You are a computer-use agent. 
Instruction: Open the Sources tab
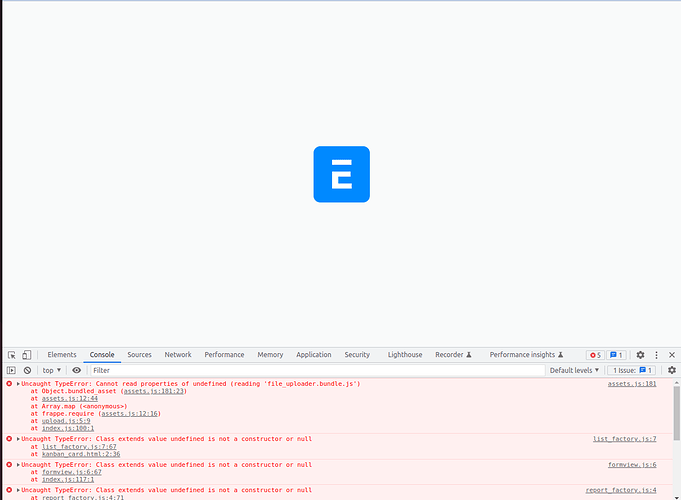pos(139,355)
